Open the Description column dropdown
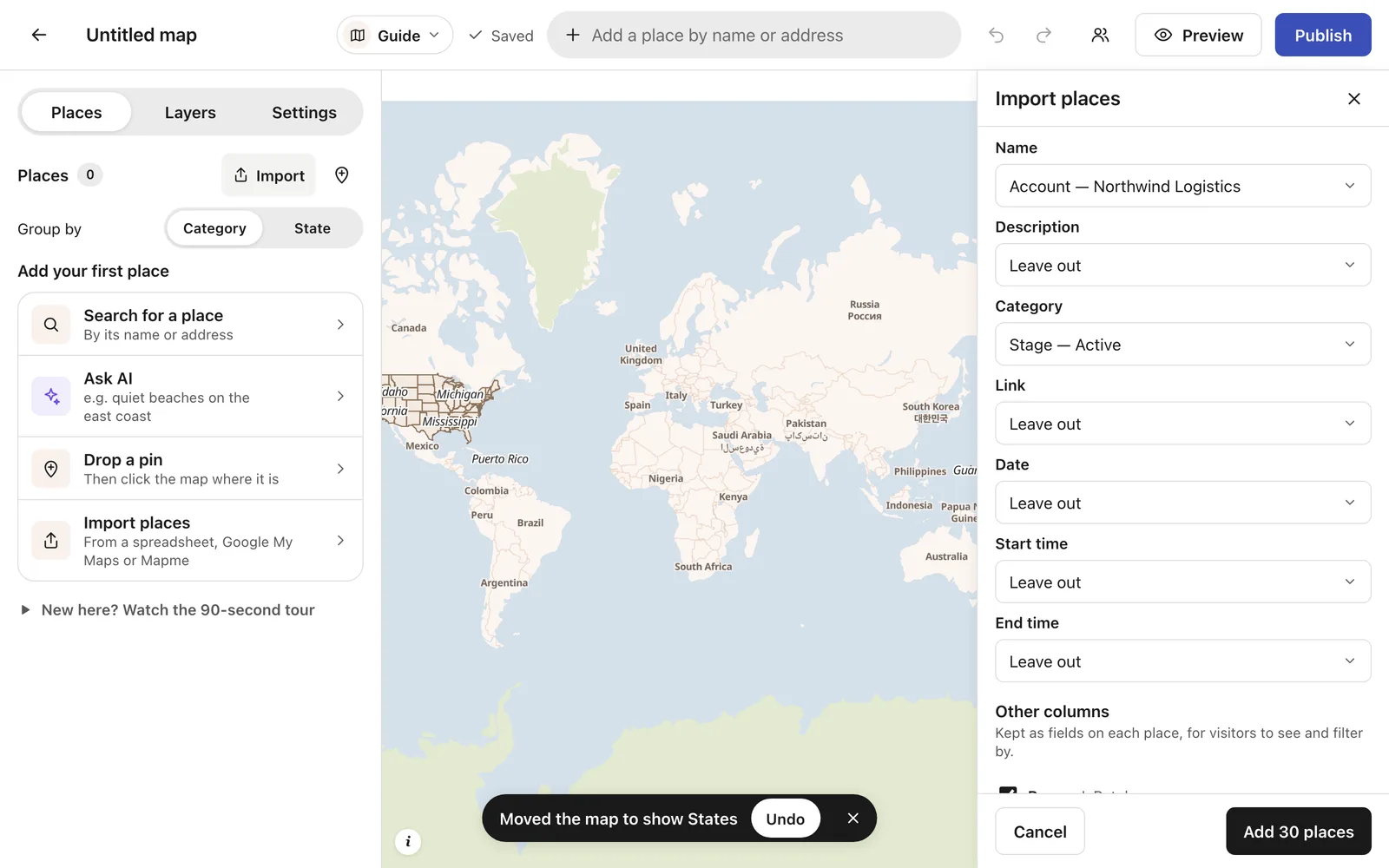1389x868 pixels. 1182,265
